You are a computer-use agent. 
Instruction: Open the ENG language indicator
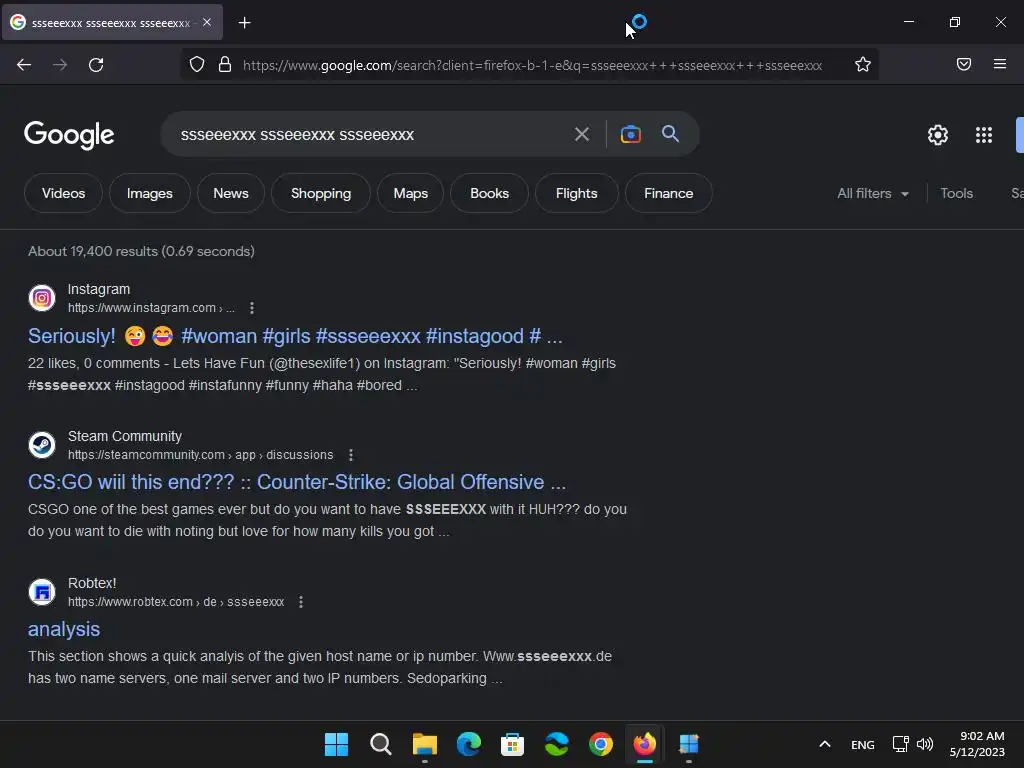(x=862, y=744)
